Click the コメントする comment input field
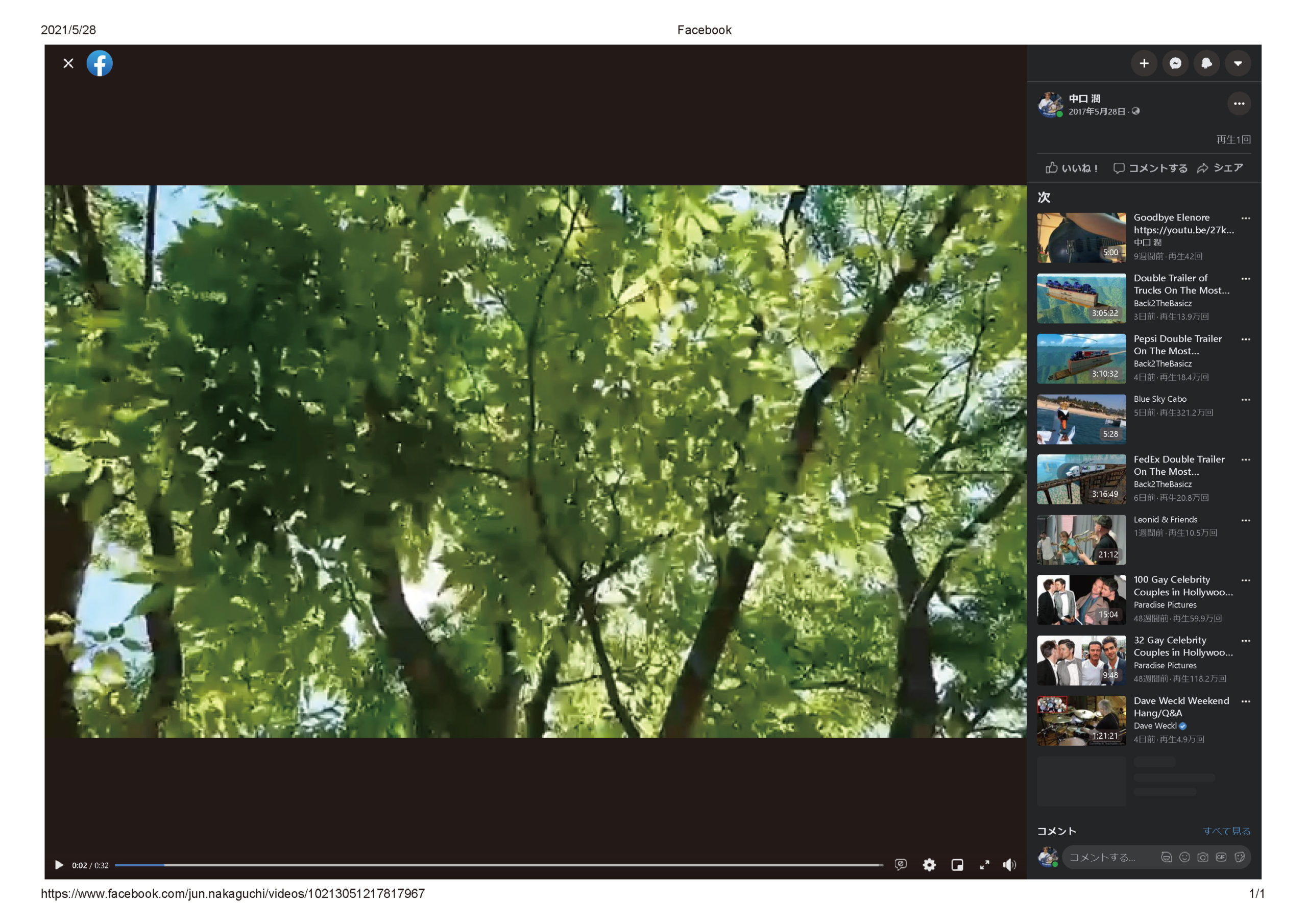 coord(1104,857)
